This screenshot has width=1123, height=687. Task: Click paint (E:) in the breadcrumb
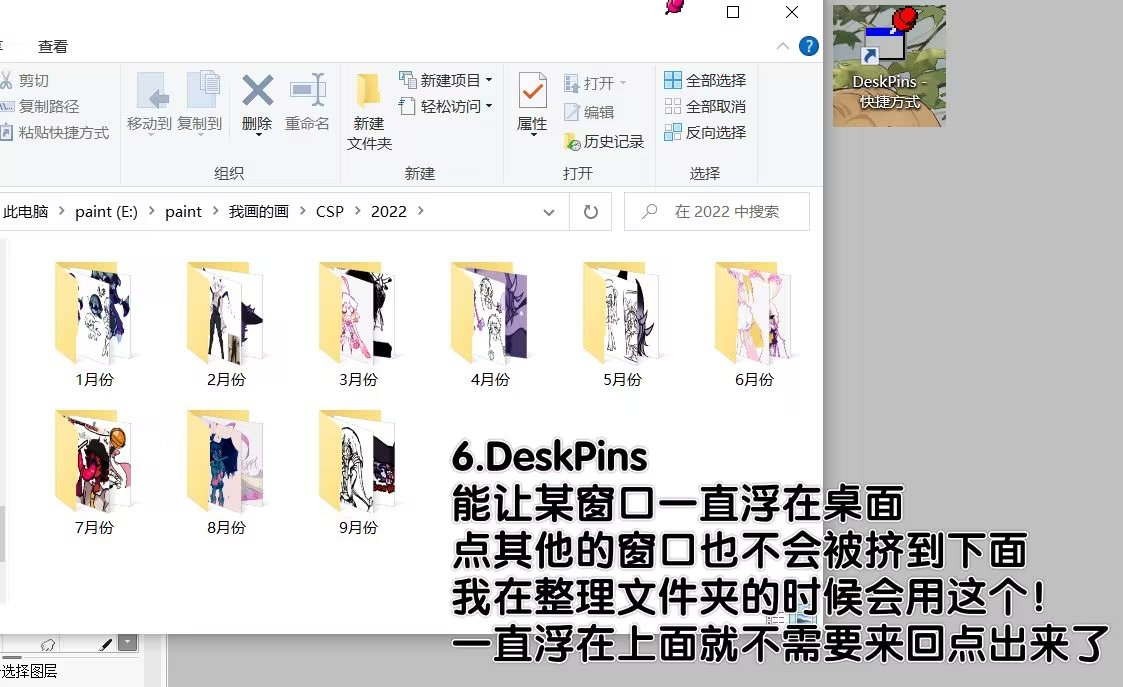click(x=106, y=211)
